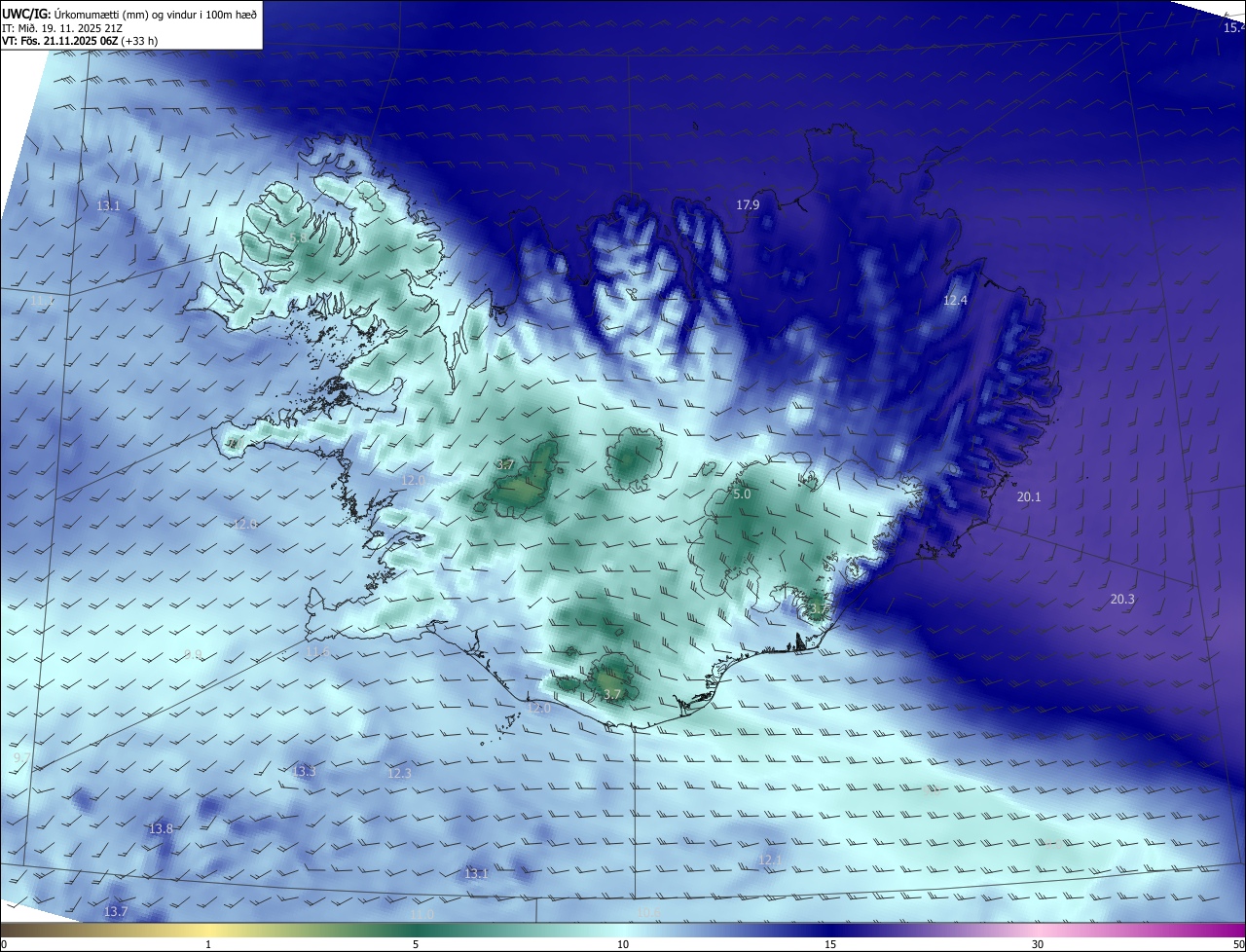Click the legend tick label 5
The height and width of the screenshot is (952, 1246).
click(416, 944)
